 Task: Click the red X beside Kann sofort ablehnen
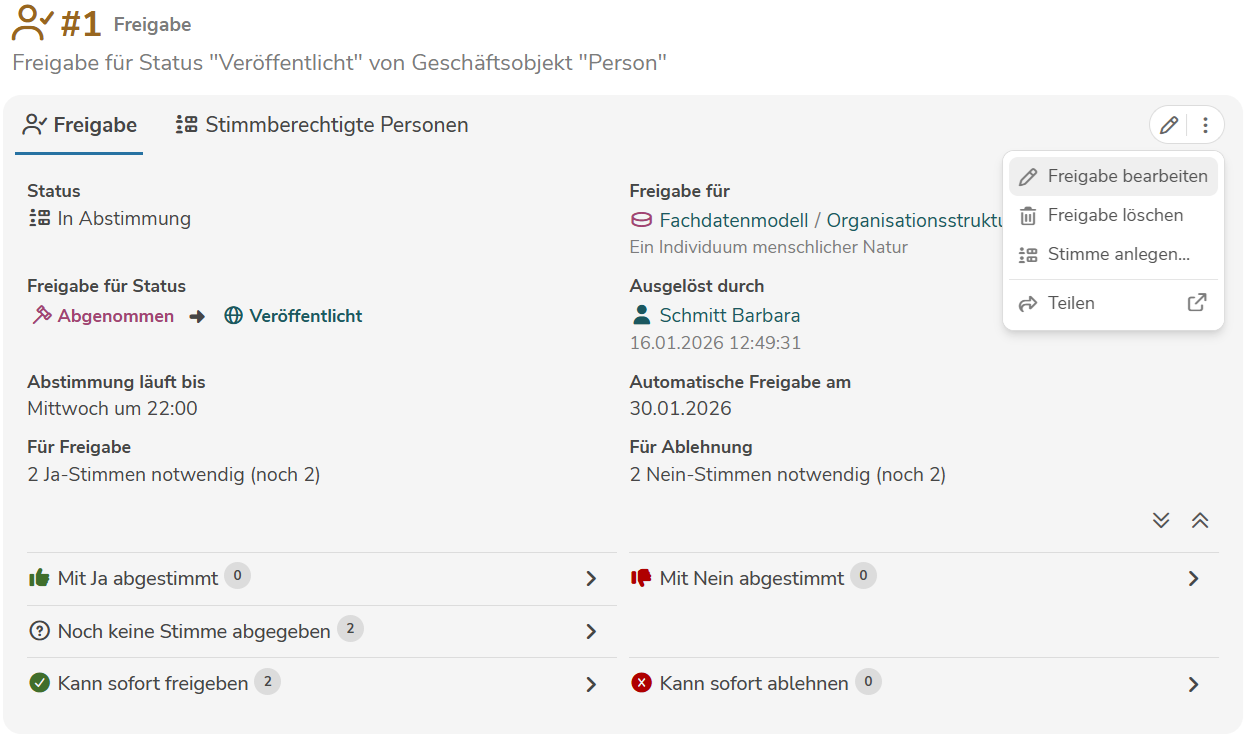click(641, 683)
